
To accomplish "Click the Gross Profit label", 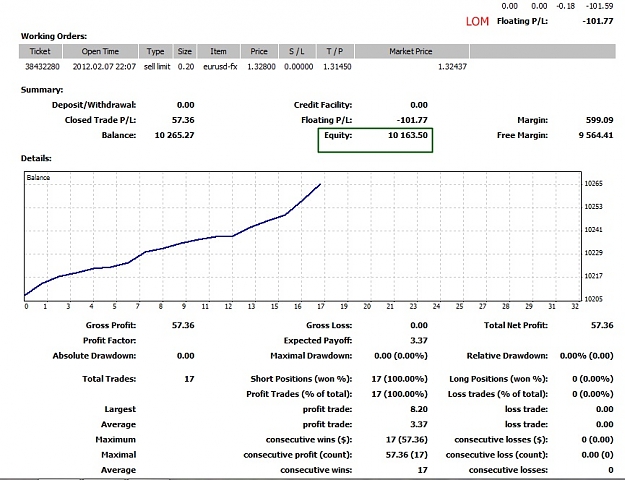I will [111, 325].
